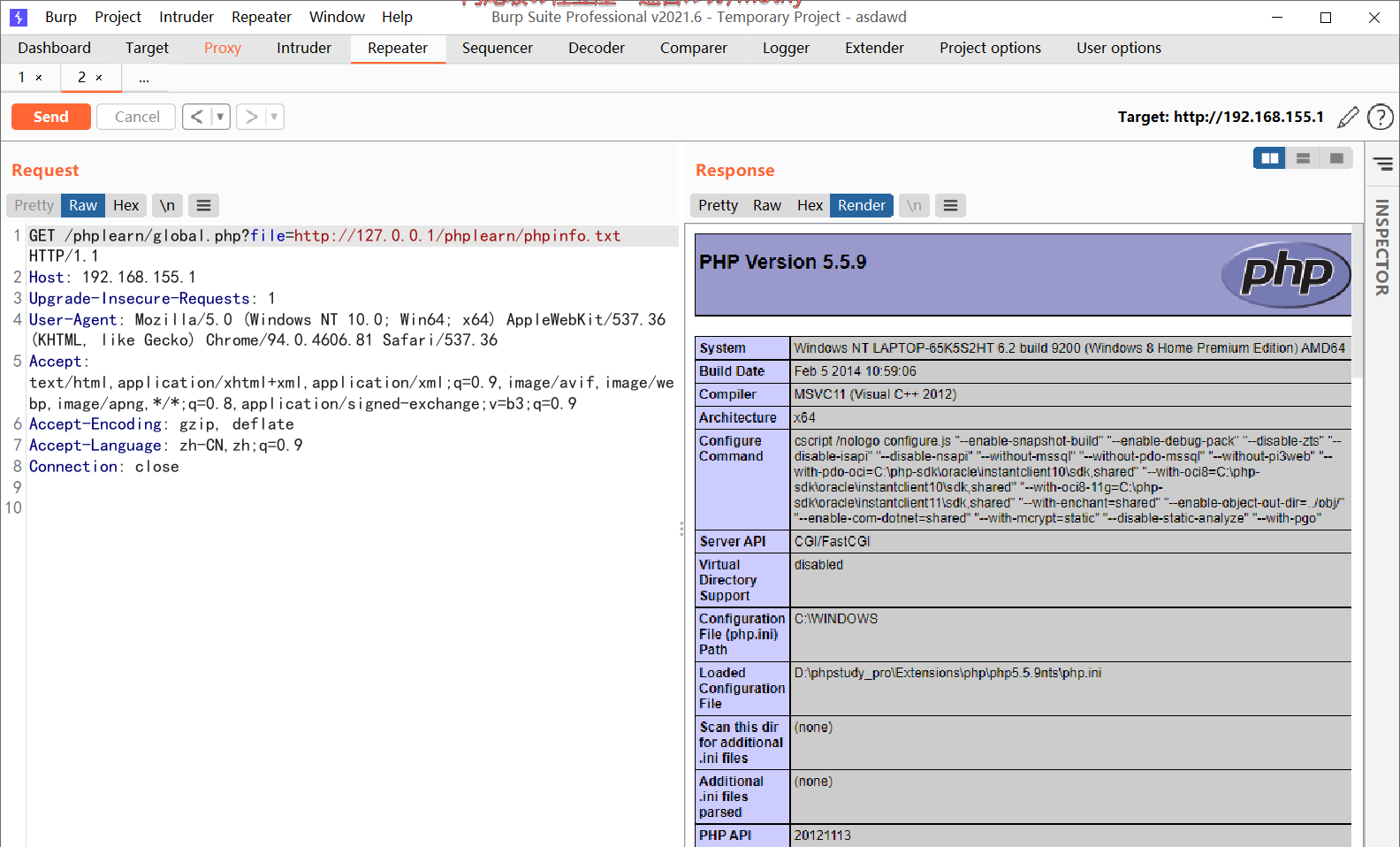Click the Cancel button
Viewport: 1400px width, 847px height.
[x=137, y=117]
